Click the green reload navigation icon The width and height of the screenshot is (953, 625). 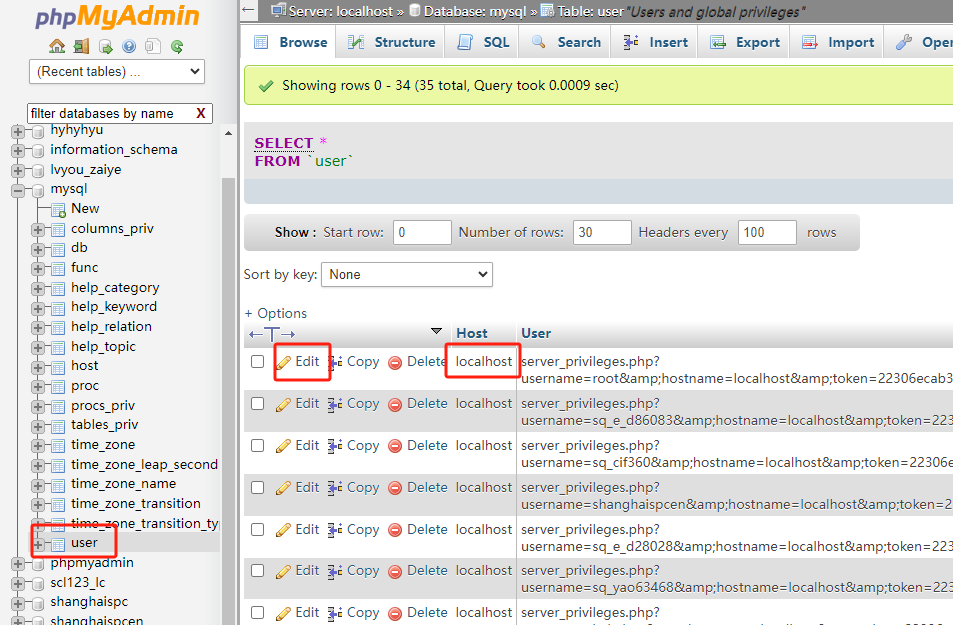(x=177, y=46)
